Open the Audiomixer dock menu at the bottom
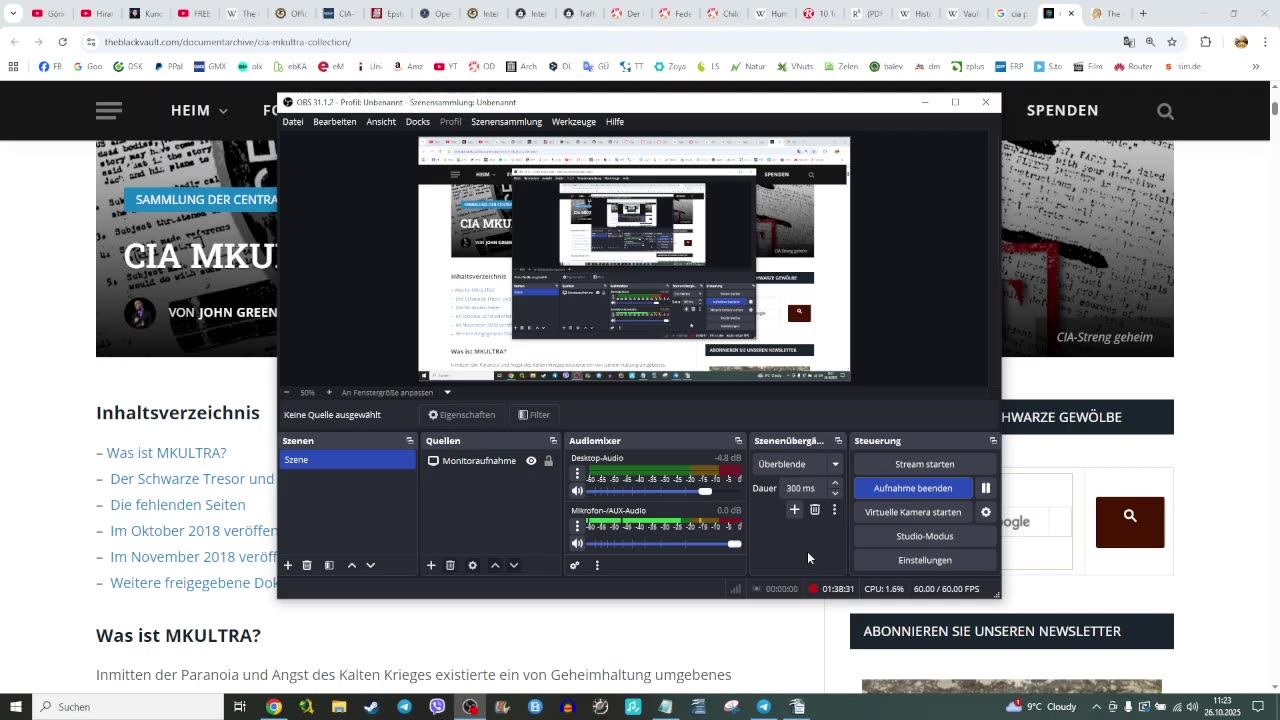The width and height of the screenshot is (1280, 720). tap(597, 565)
